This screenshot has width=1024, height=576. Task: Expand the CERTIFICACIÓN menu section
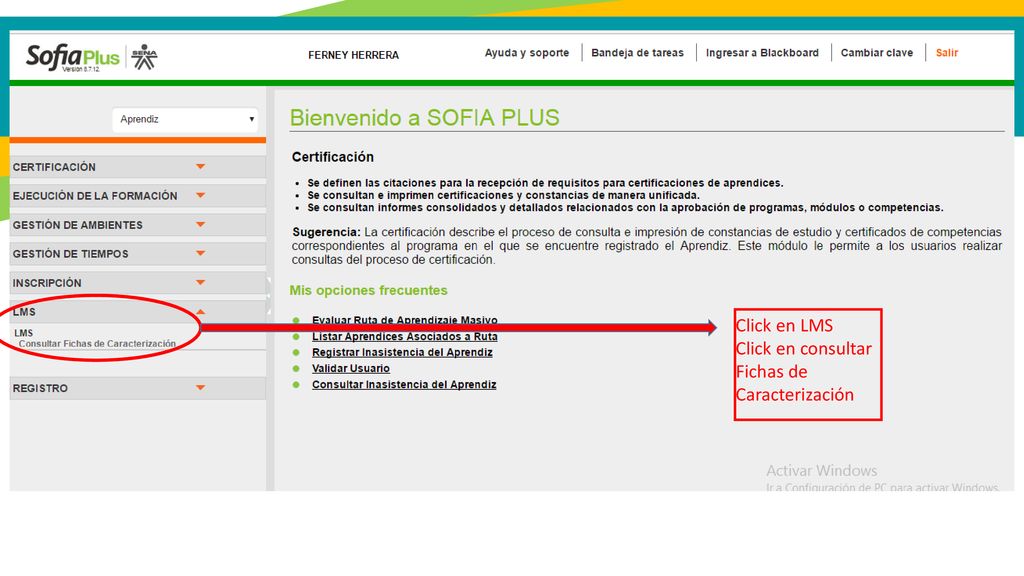click(x=137, y=167)
